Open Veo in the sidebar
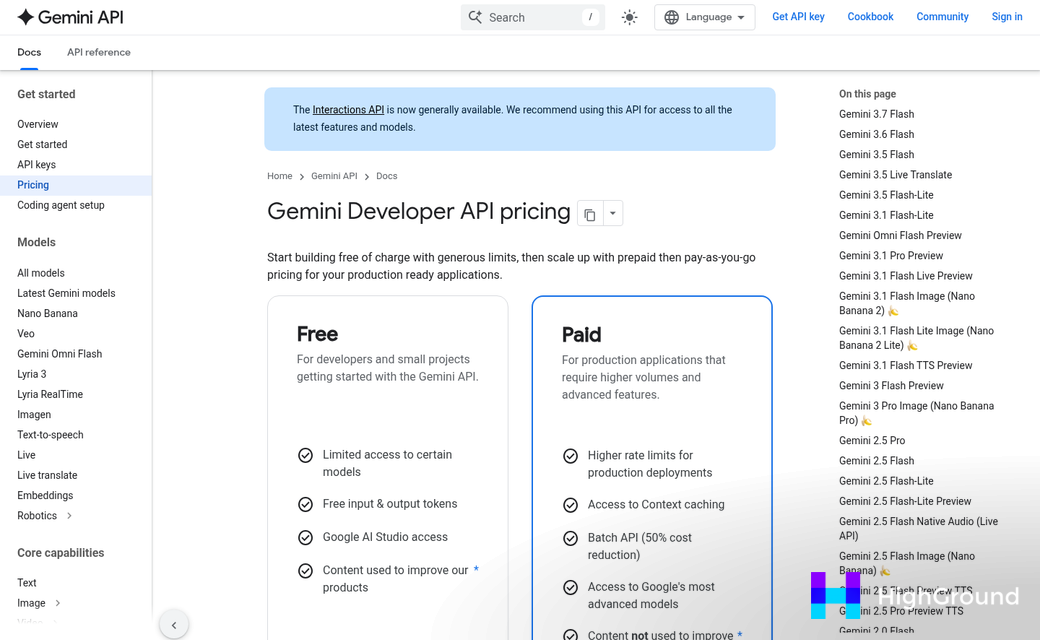This screenshot has width=1040, height=640. click(26, 334)
